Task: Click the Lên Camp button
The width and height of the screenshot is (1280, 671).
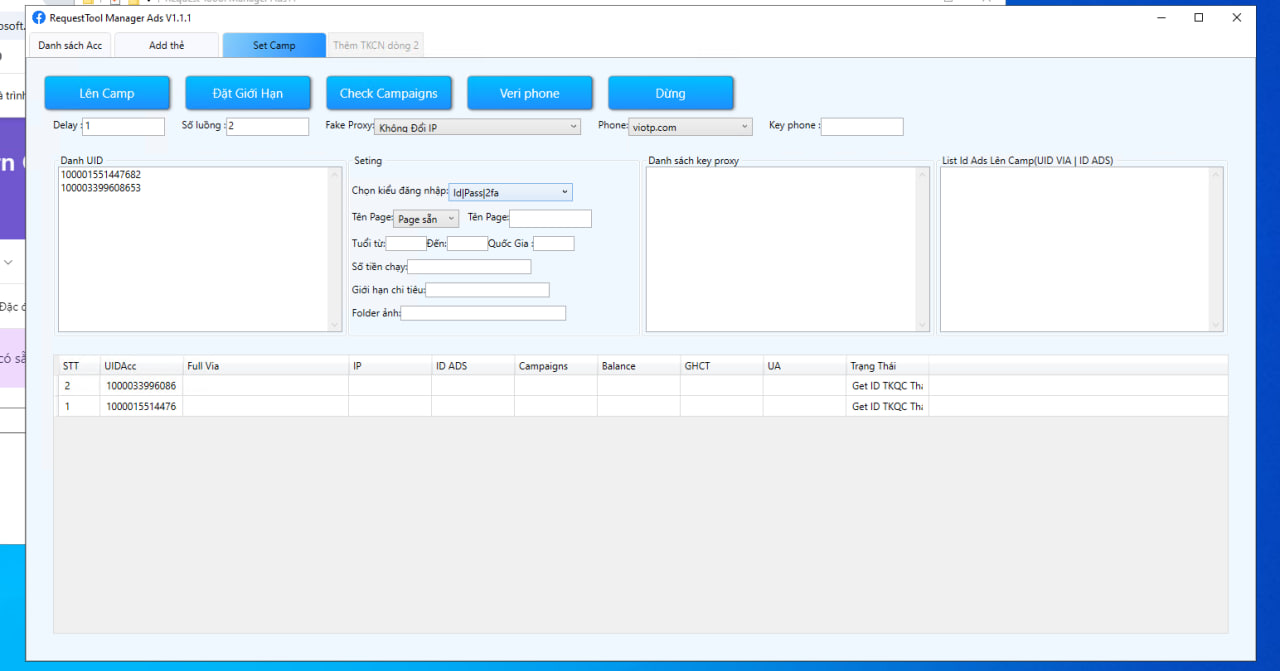Action: pyautogui.click(x=107, y=93)
